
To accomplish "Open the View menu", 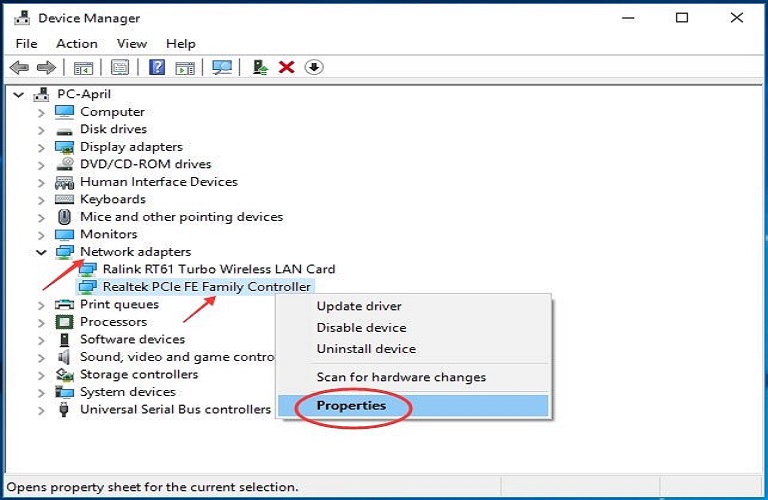I will tap(131, 43).
